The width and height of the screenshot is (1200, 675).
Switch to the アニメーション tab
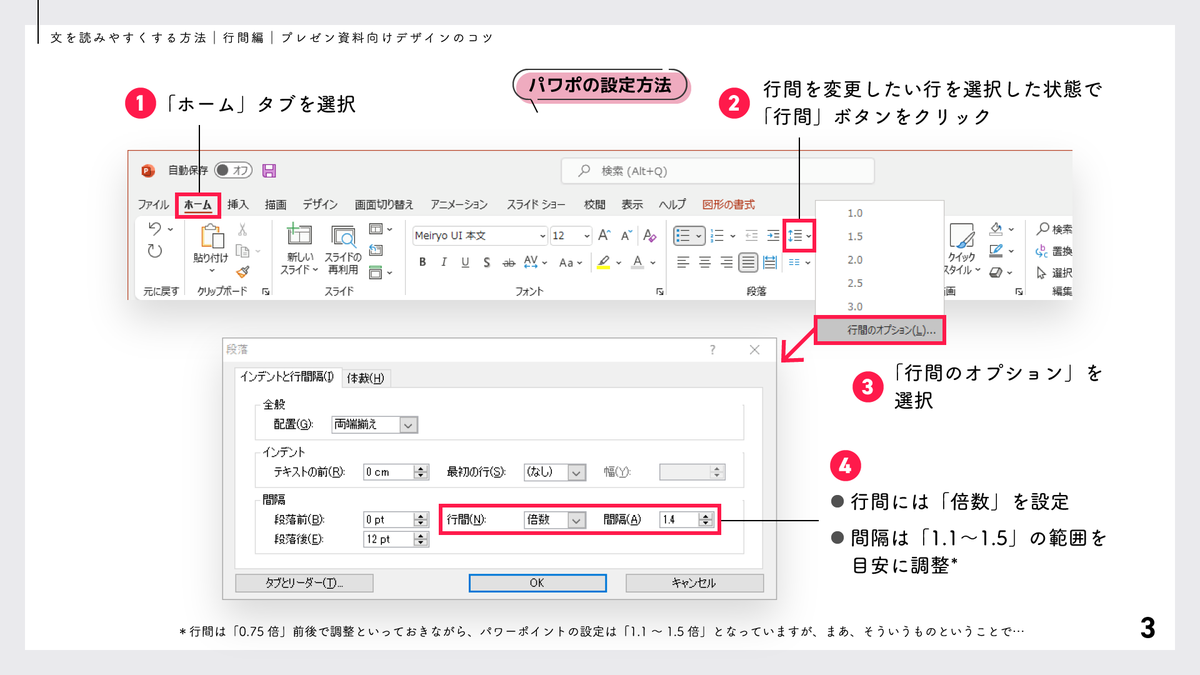459,204
